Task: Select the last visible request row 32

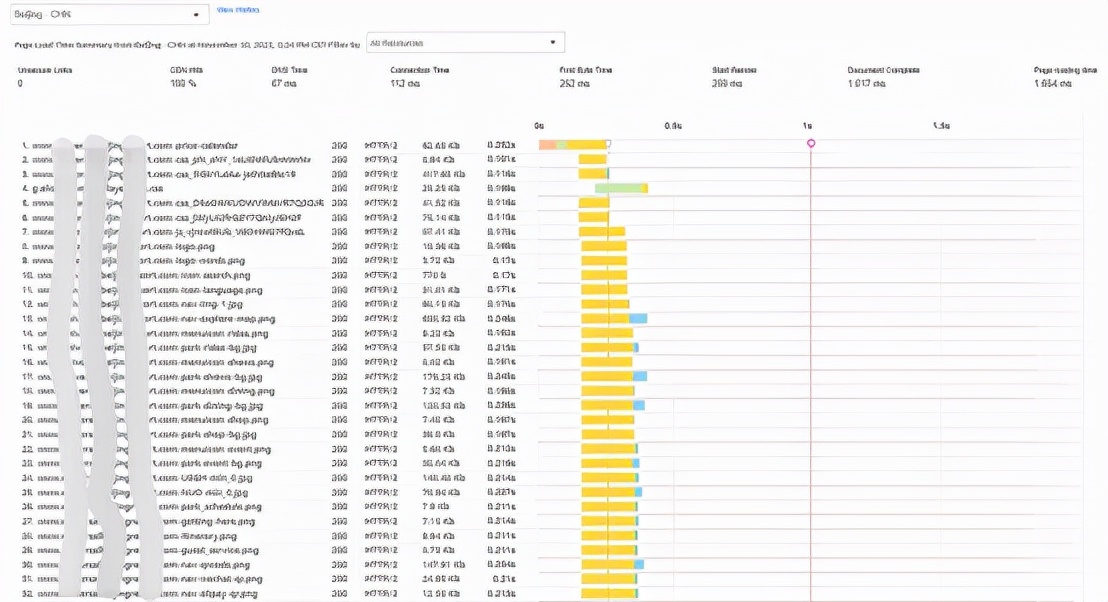Action: coord(200,594)
